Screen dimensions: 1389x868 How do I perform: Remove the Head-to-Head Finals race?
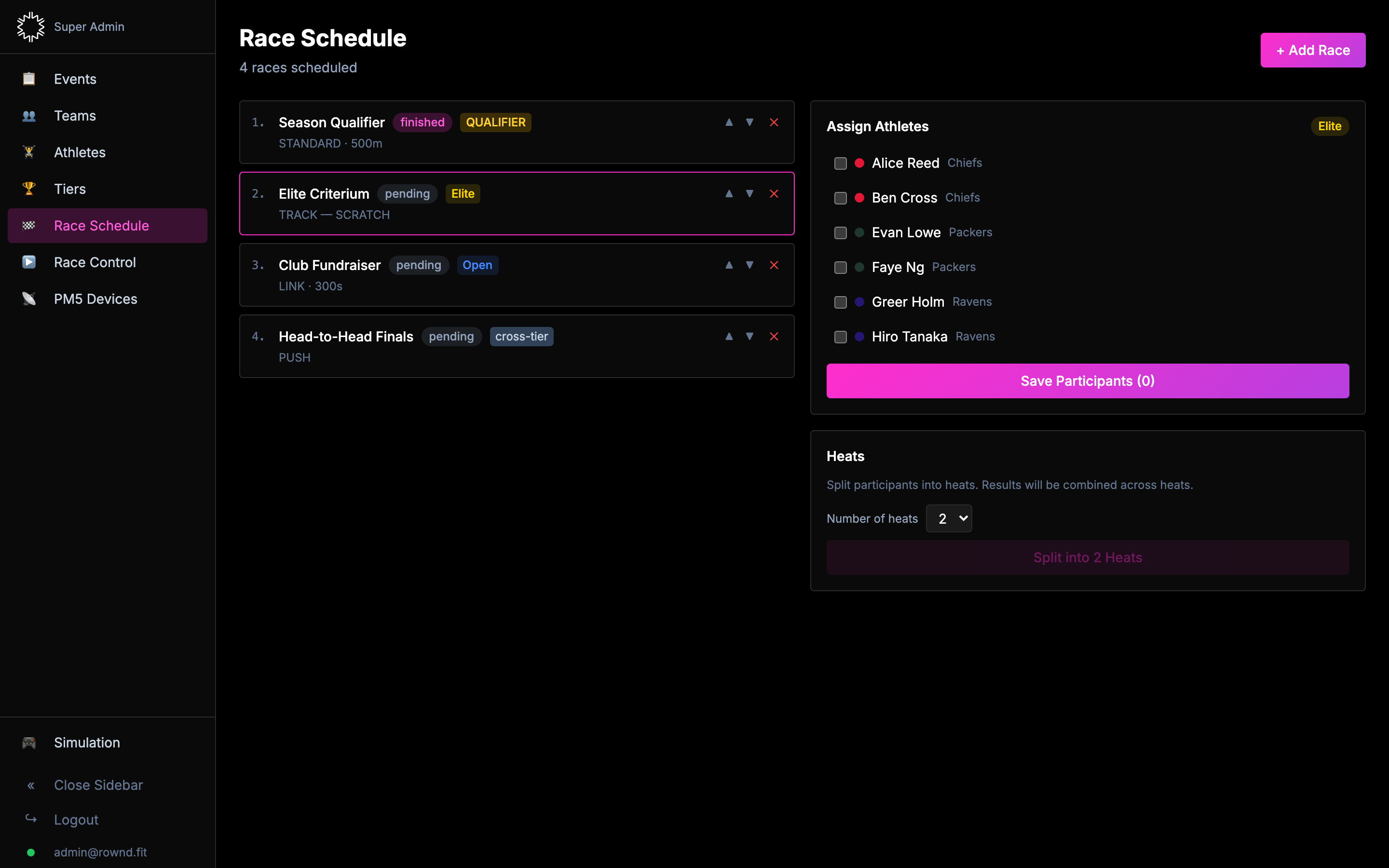click(774, 337)
